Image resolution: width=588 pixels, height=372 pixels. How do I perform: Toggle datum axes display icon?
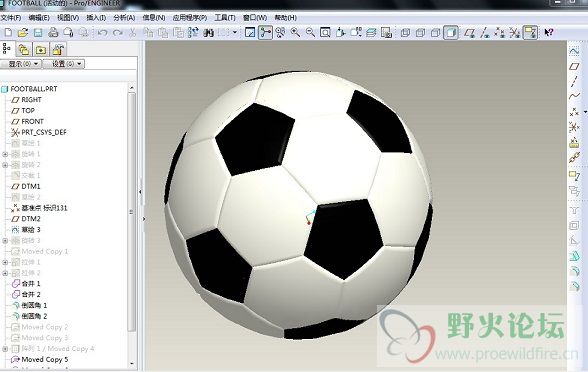[x=484, y=33]
